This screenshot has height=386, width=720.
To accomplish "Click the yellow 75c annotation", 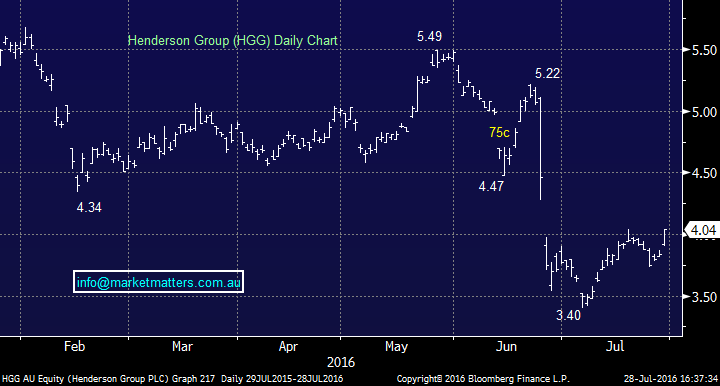I will pos(499,133).
